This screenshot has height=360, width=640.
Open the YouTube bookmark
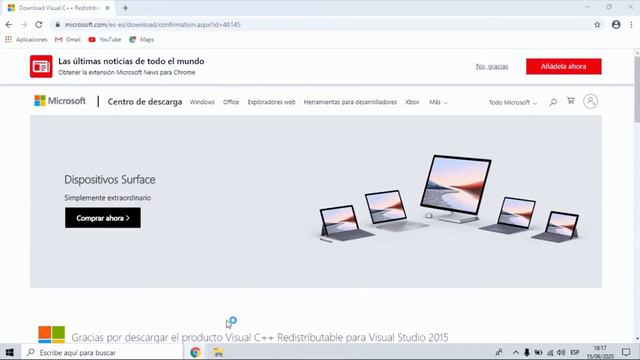click(x=105, y=40)
